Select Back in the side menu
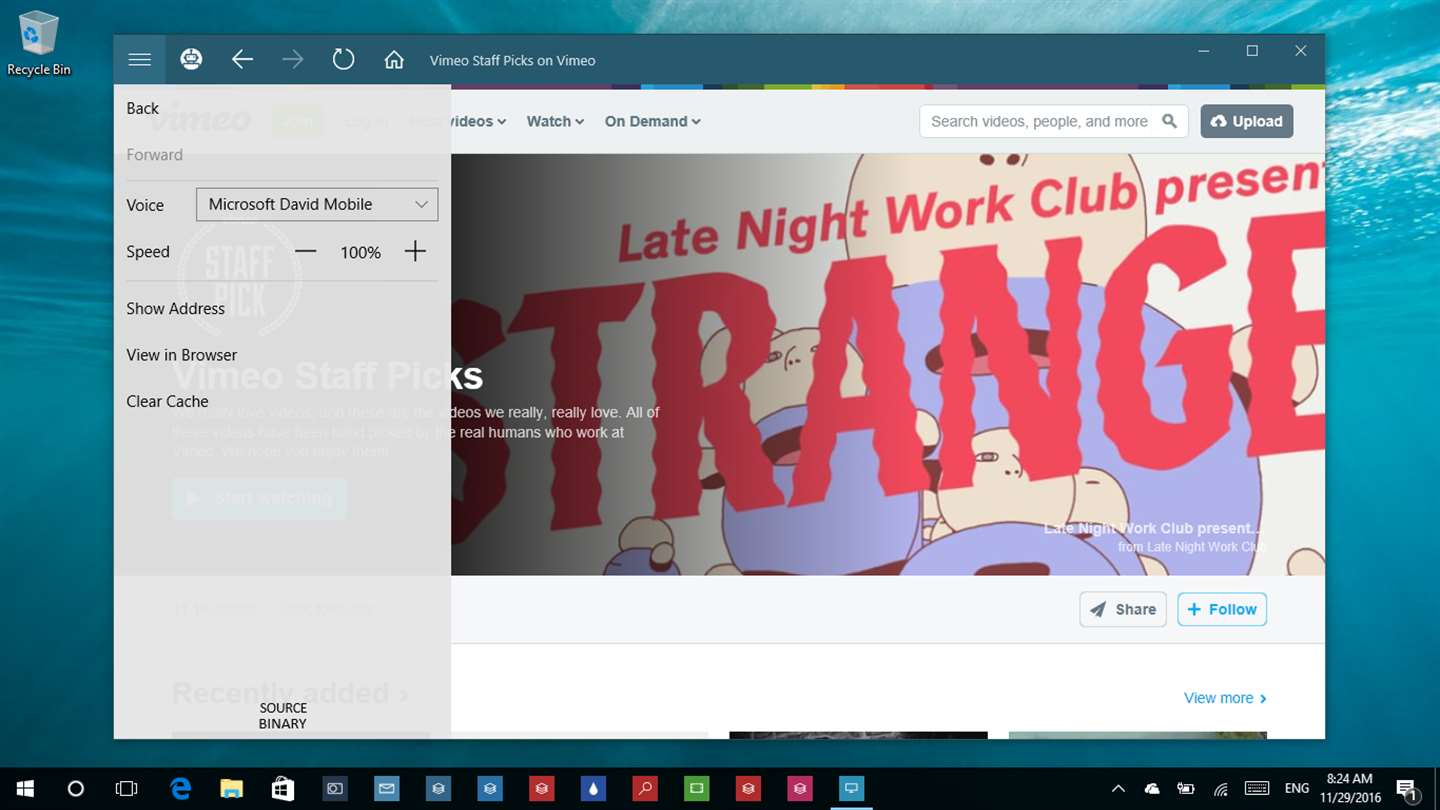1440x810 pixels. coord(143,108)
